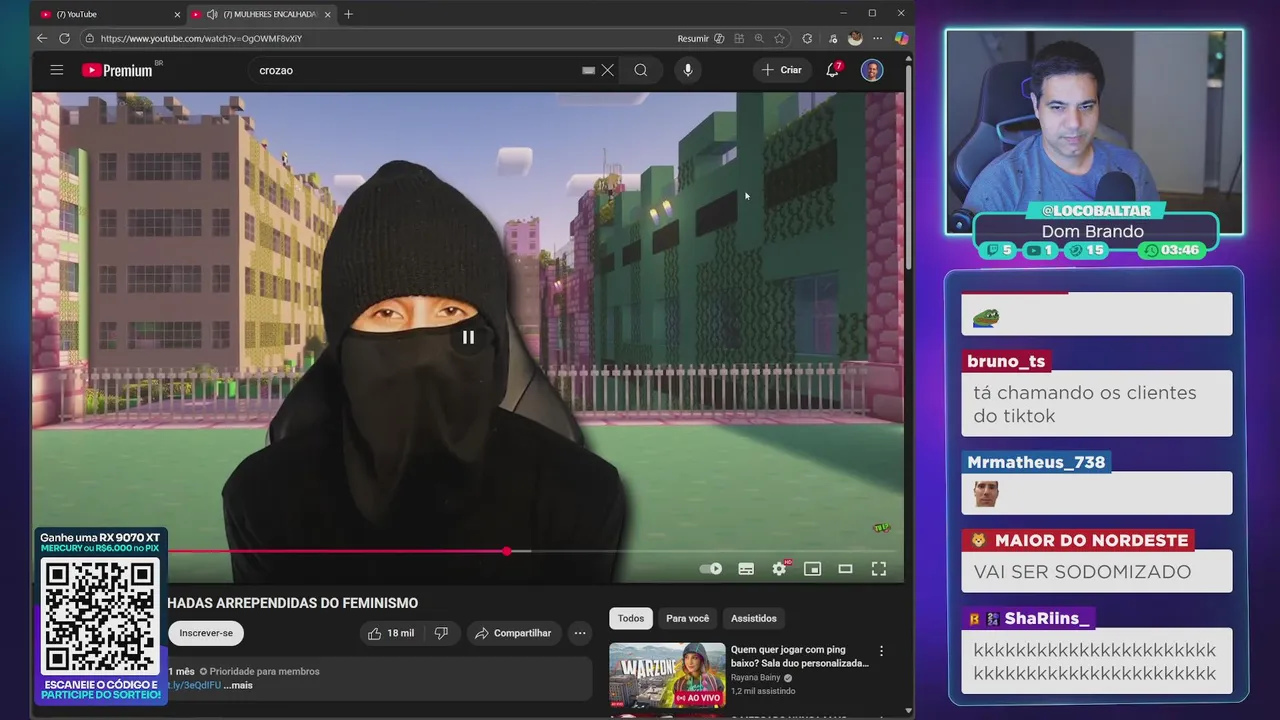Open a new browser tab with plus

348,14
